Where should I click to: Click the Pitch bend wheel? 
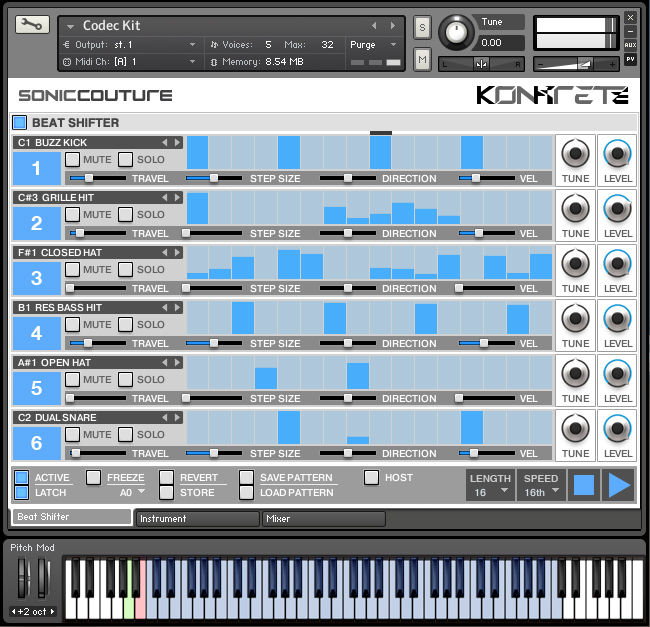click(x=24, y=578)
